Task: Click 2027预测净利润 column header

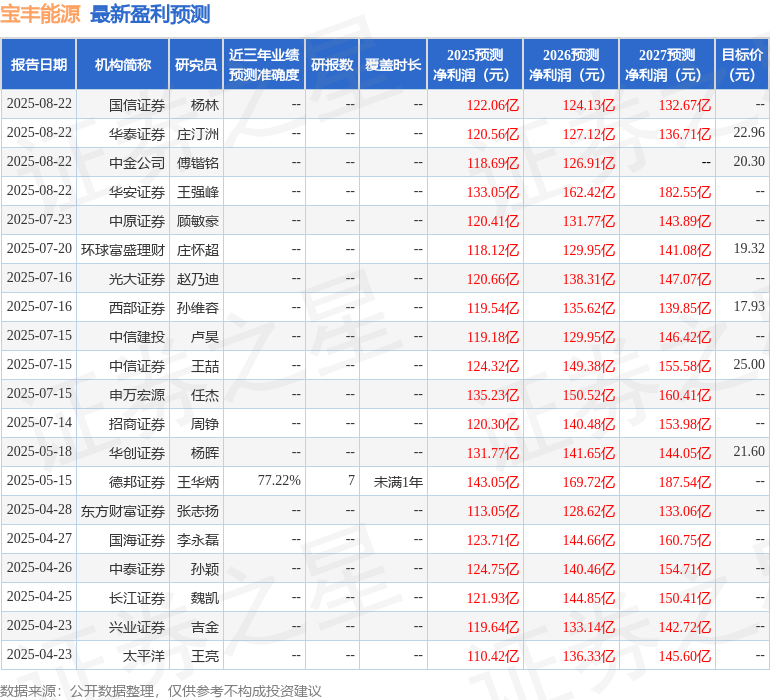Action: pos(667,65)
